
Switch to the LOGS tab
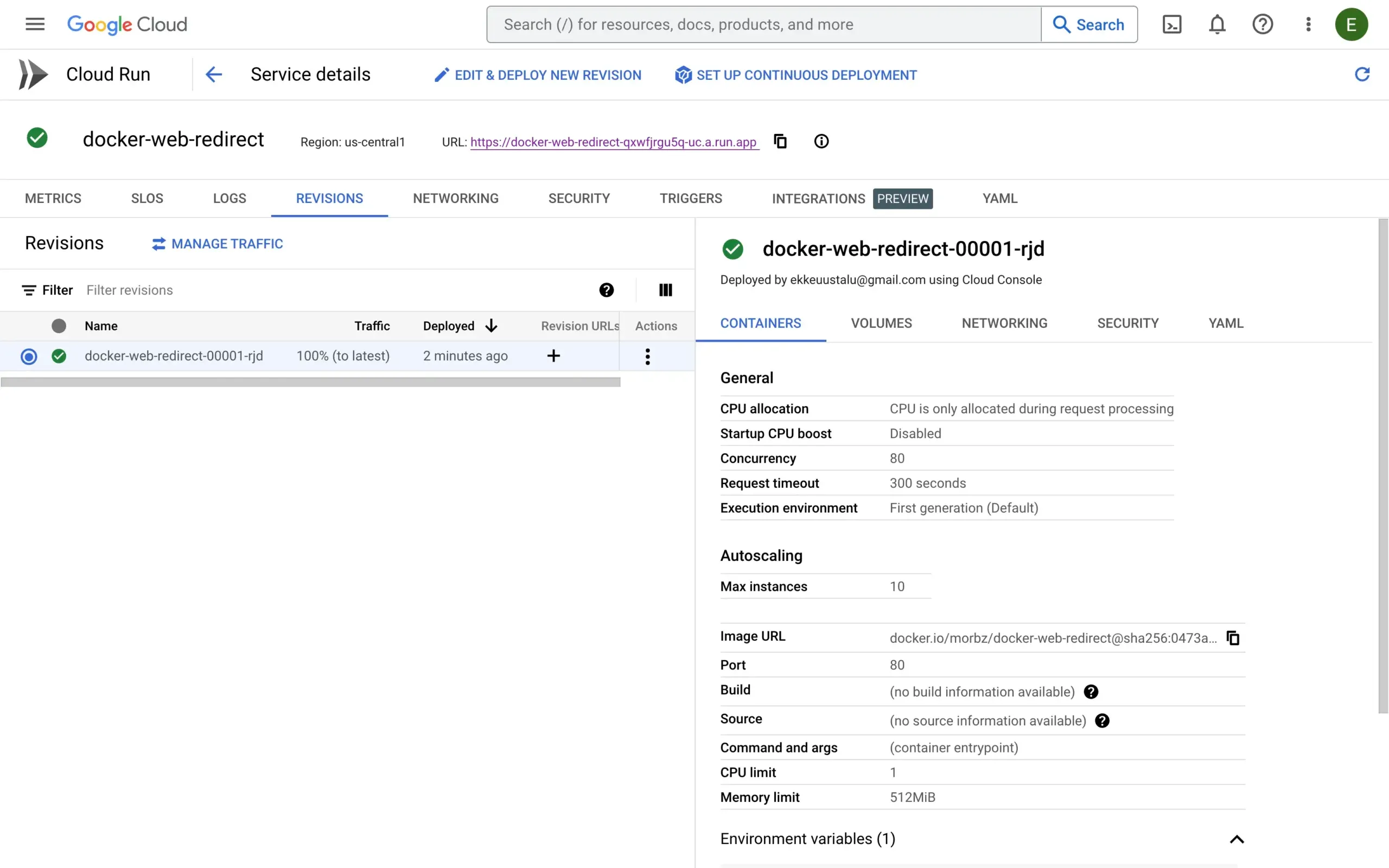(x=229, y=198)
